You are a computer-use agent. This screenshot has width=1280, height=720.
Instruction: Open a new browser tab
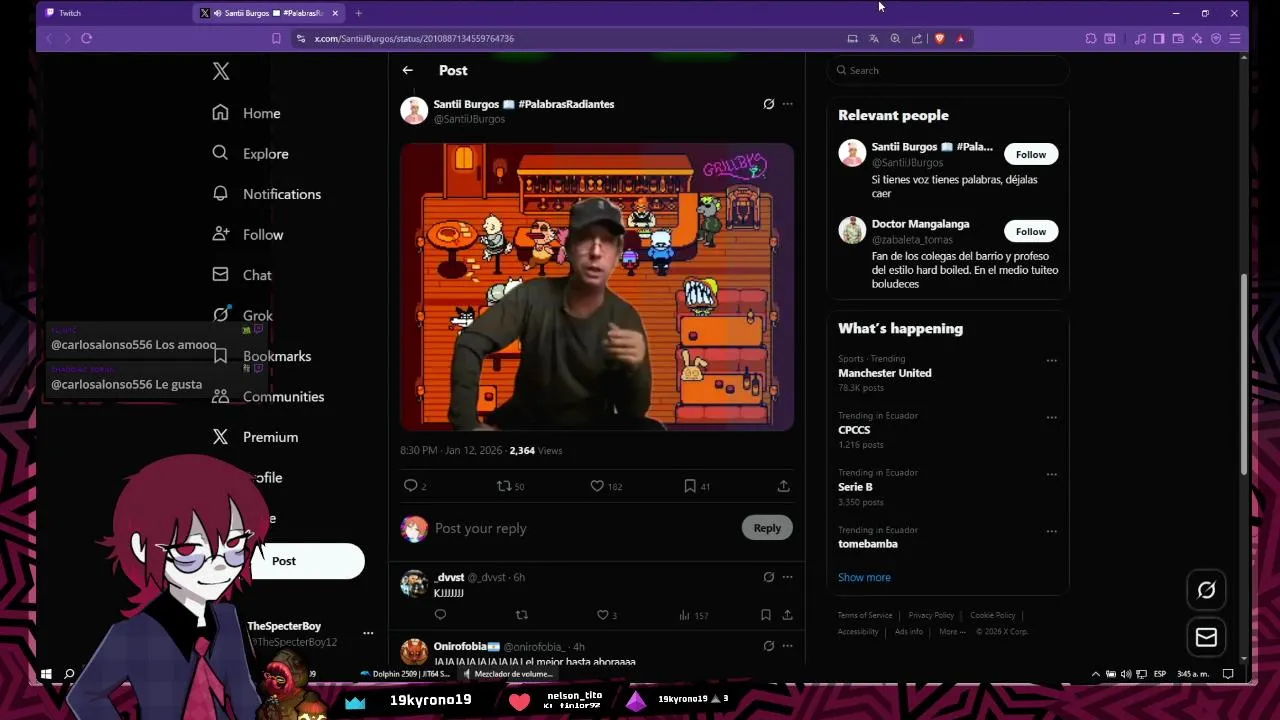coord(358,13)
